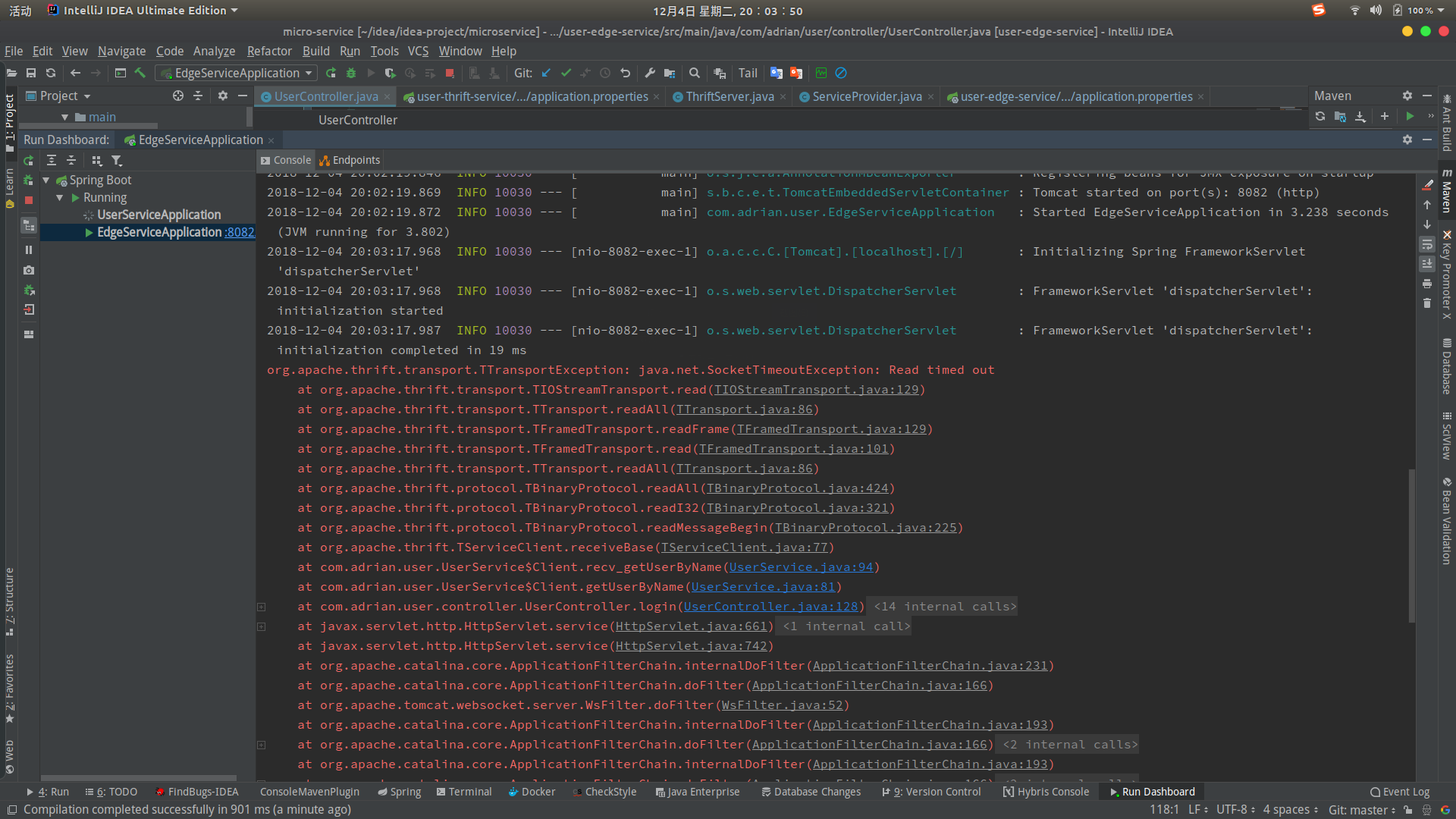Toggle the Maven tool window sidebar tab
The image size is (1456, 819).
pyautogui.click(x=1447, y=191)
